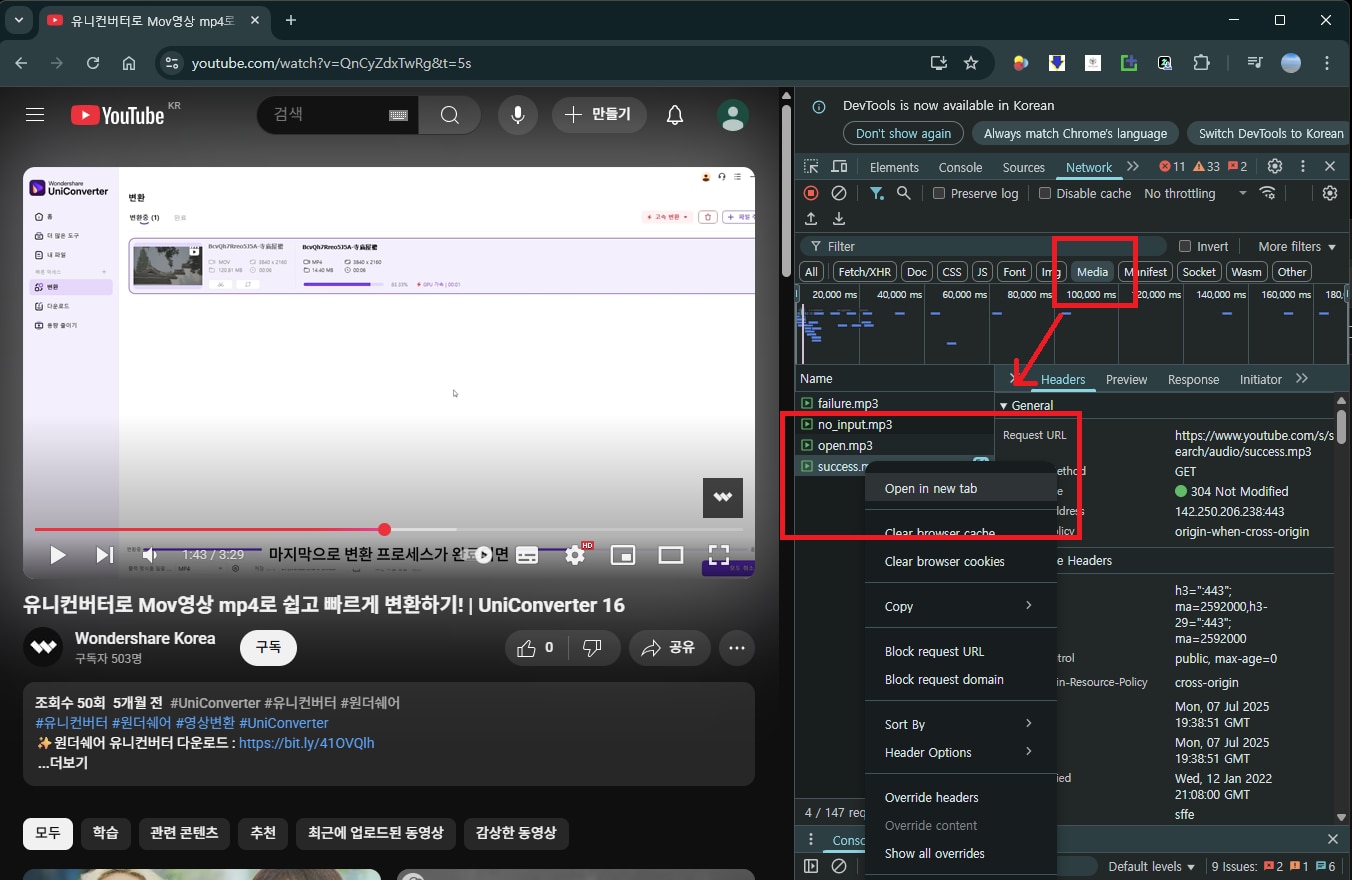The height and width of the screenshot is (880, 1352).
Task: Clear the network log
Action: [839, 193]
